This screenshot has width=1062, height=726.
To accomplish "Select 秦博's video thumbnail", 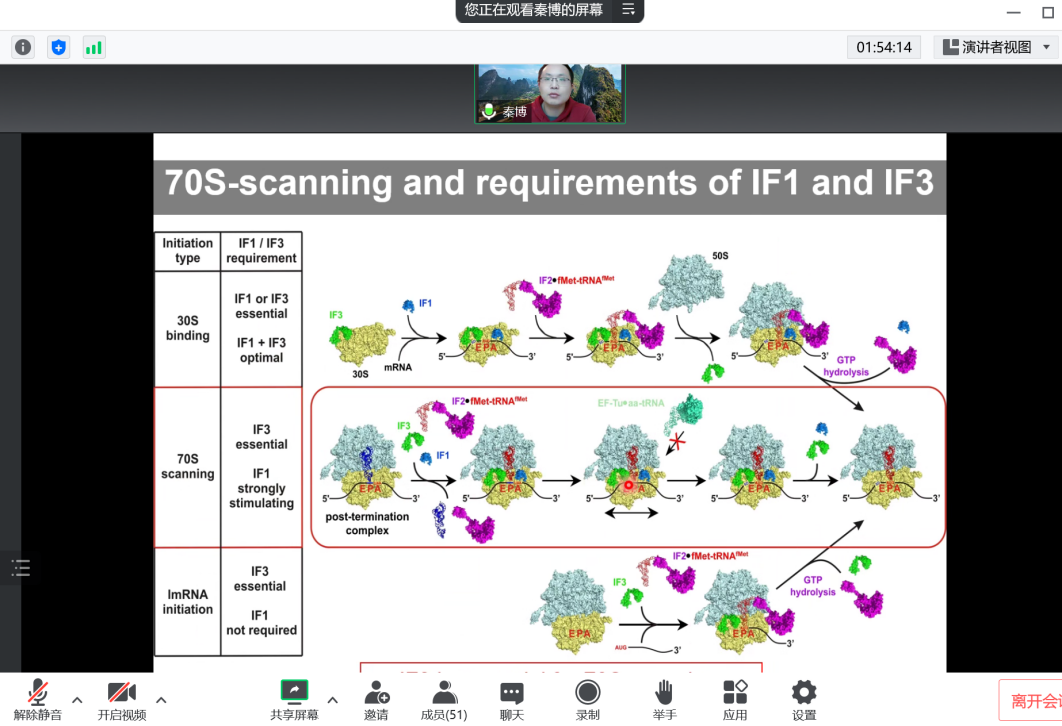I will click(549, 93).
